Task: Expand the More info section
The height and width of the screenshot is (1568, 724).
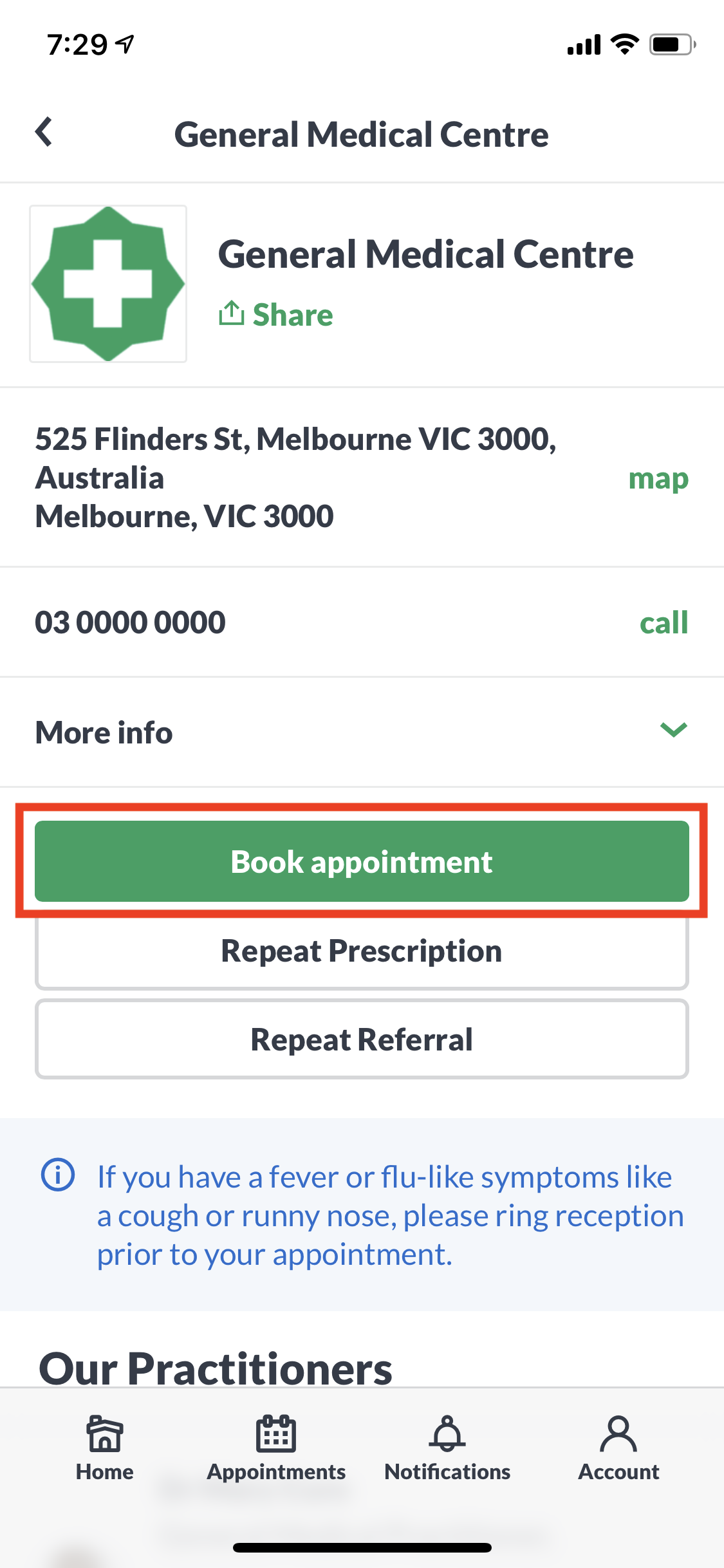Action: point(362,732)
